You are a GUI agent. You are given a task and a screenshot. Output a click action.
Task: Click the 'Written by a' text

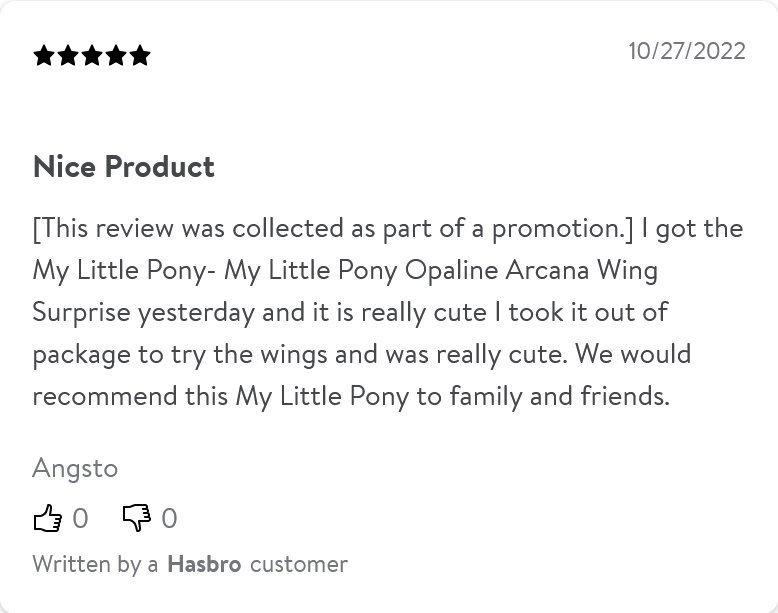tap(95, 564)
